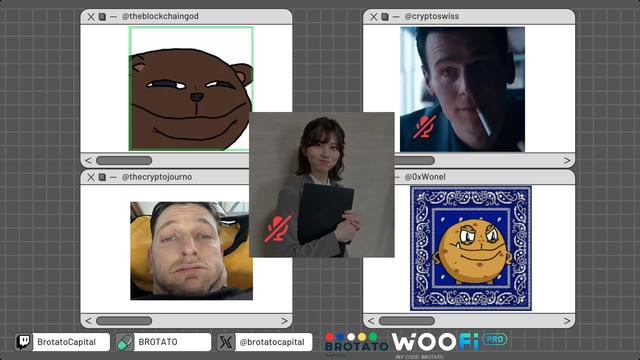Click the square icon in @theblockchaingod title bar
The width and height of the screenshot is (640, 360).
(102, 17)
